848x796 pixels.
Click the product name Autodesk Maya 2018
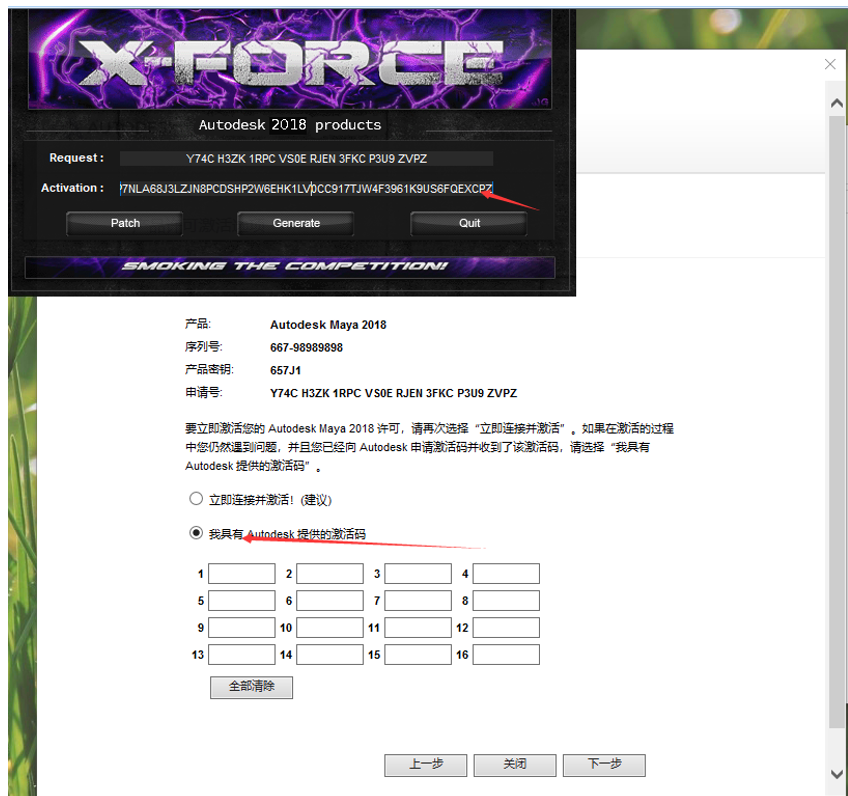328,325
